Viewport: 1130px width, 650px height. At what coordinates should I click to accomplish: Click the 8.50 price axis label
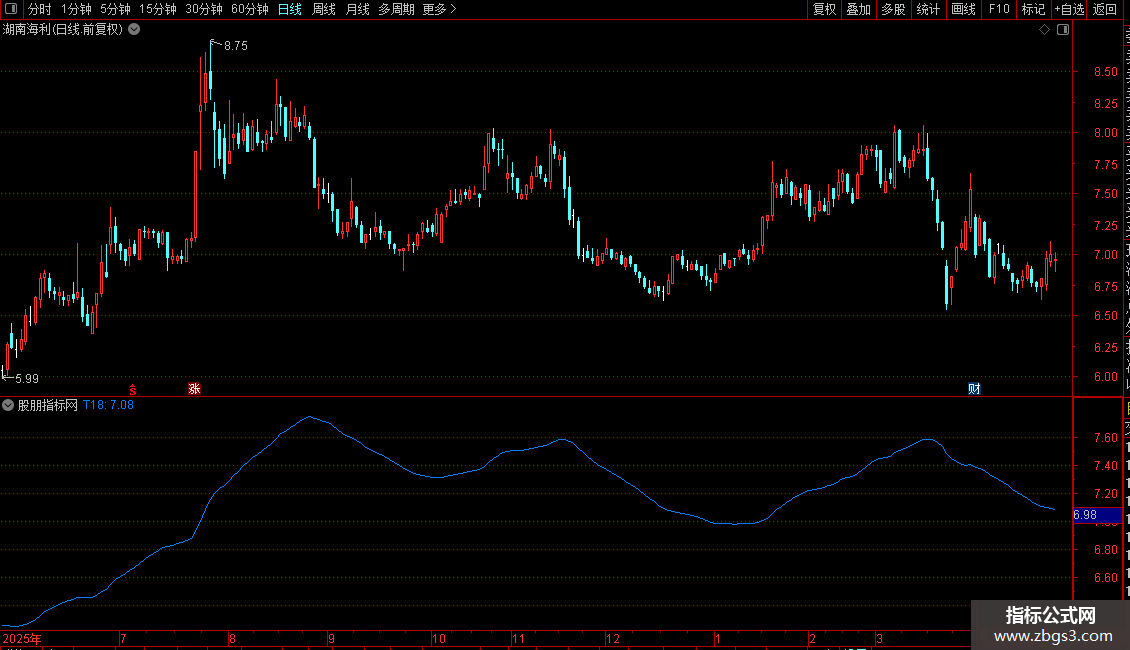pos(1105,71)
